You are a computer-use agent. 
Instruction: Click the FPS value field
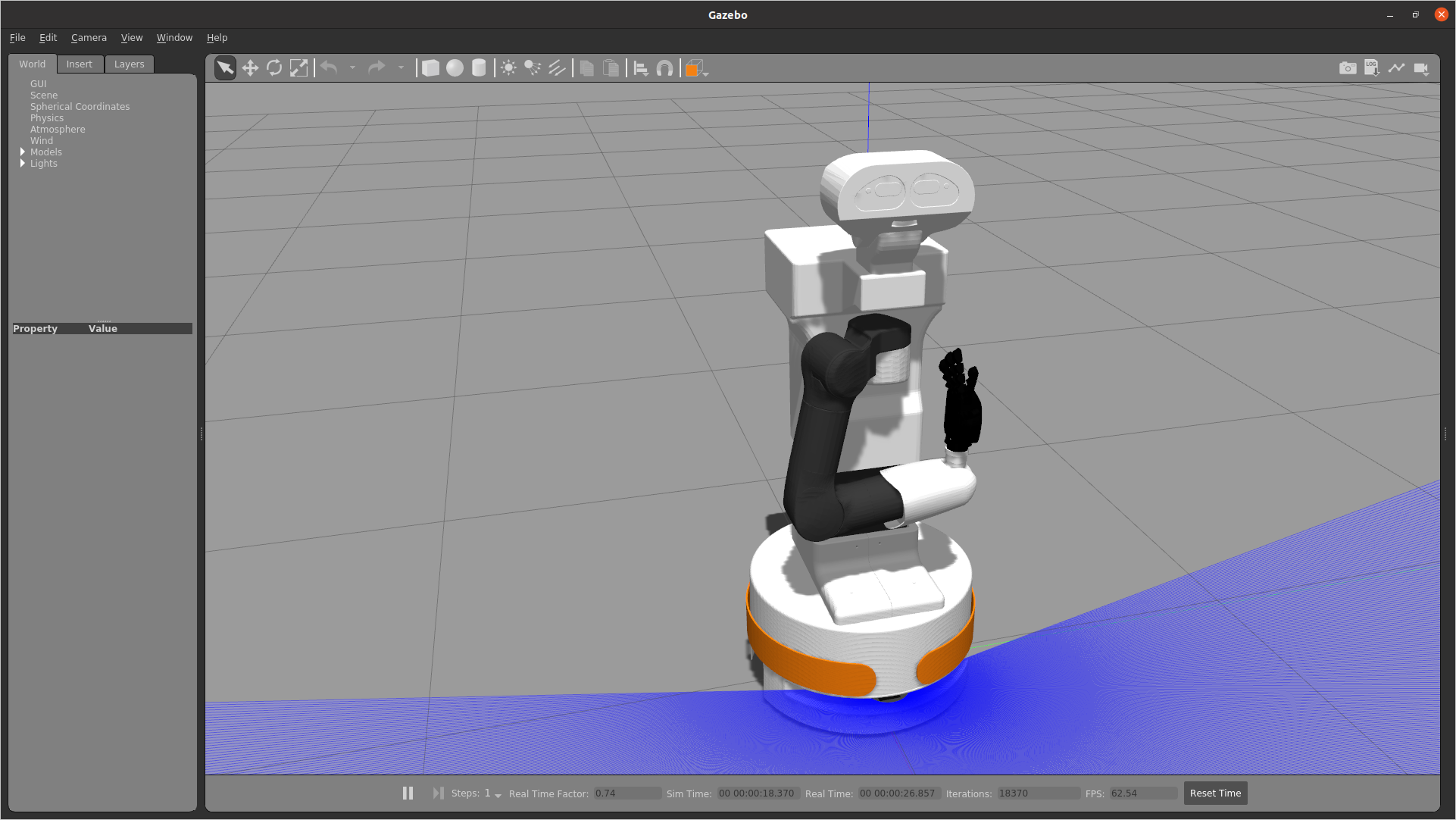point(1143,793)
